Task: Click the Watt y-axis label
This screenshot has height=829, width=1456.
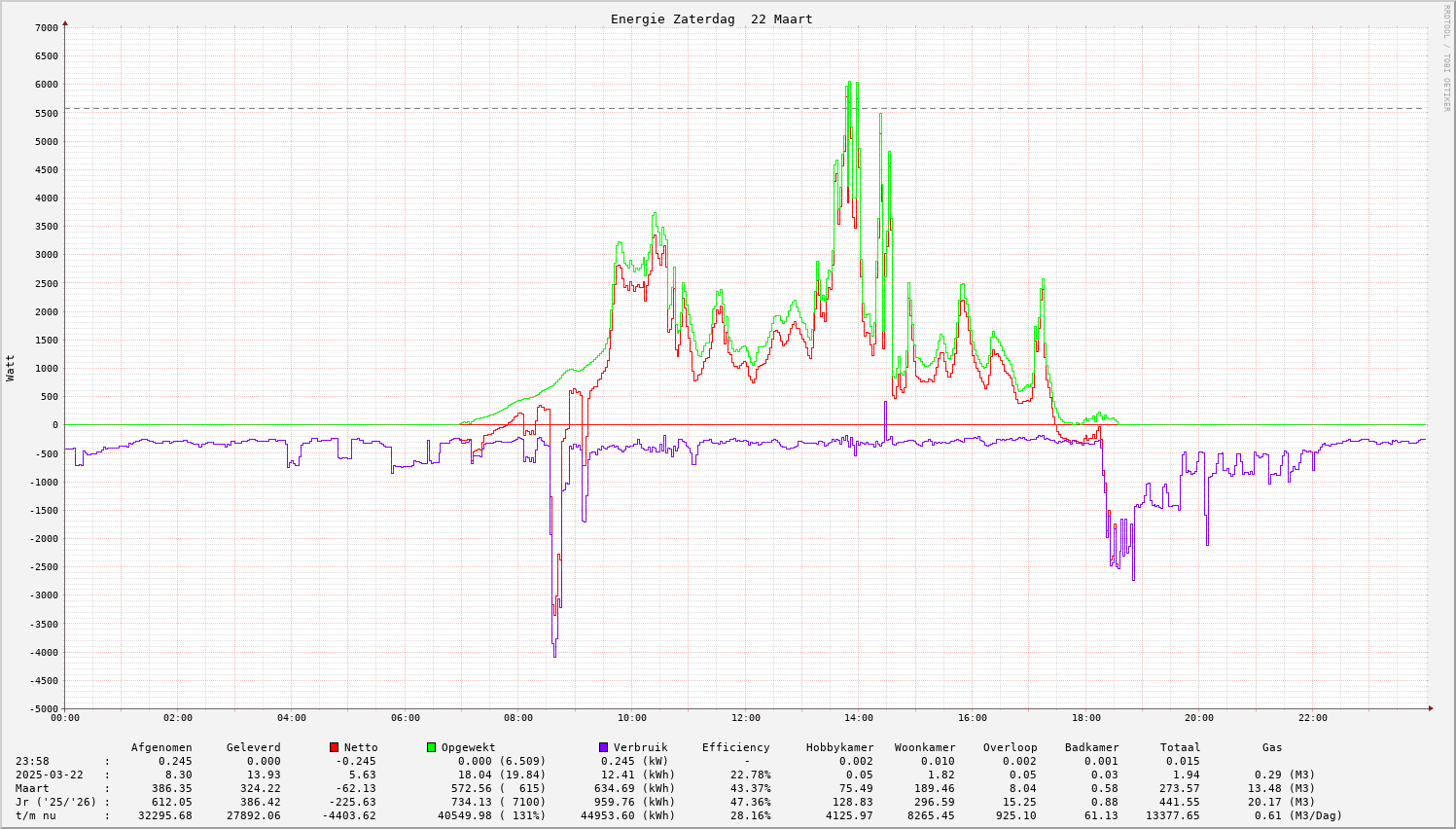Action: point(11,367)
